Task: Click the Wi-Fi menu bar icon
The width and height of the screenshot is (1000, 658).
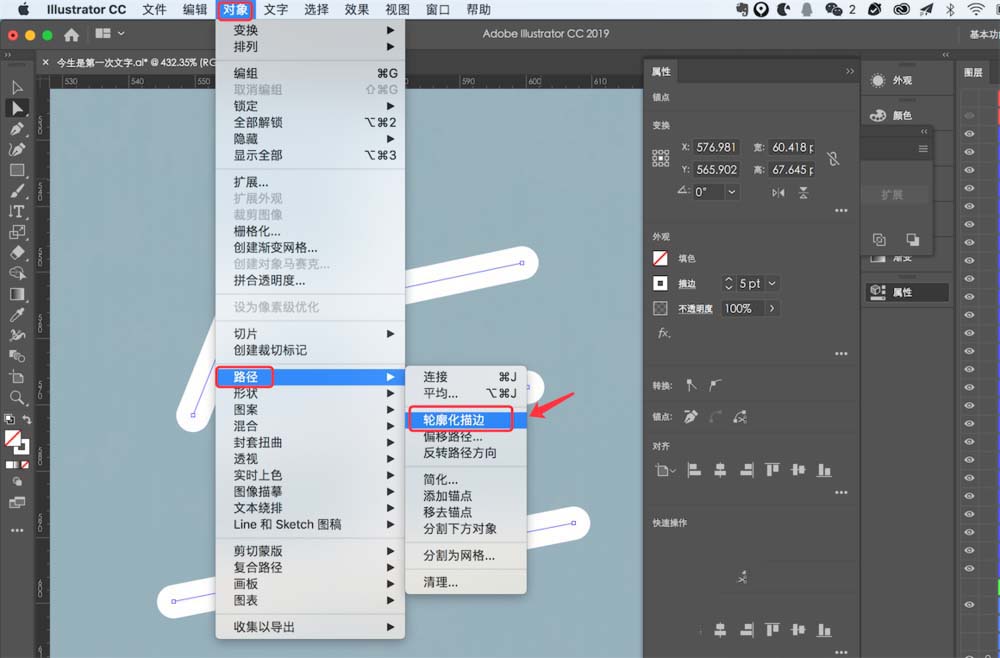Action: pyautogui.click(x=976, y=10)
